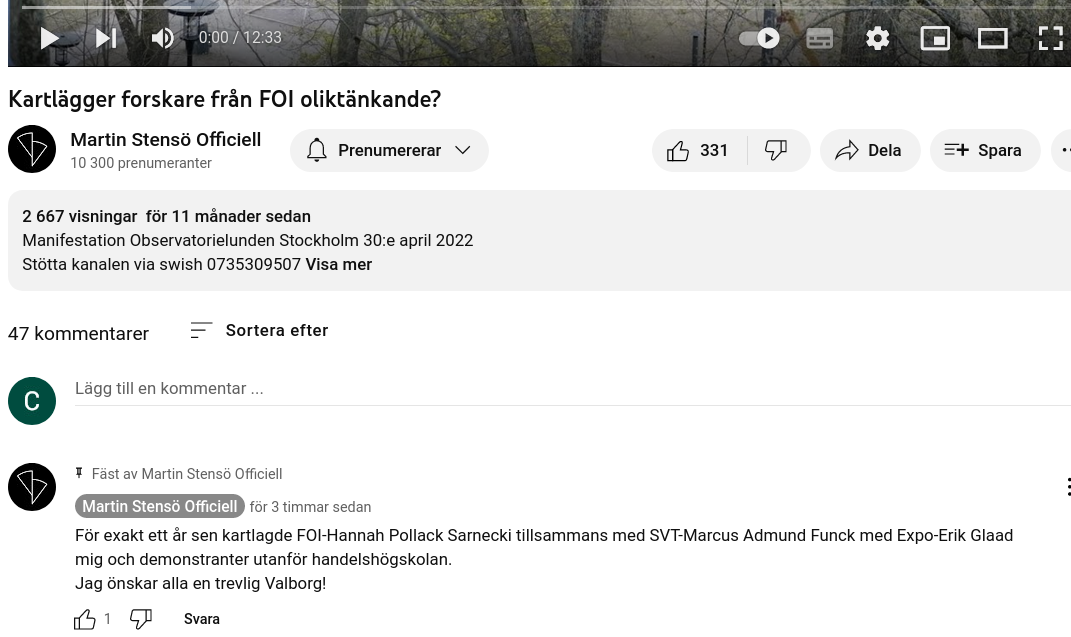
Task: Like the video with 331 likes
Action: tap(699, 150)
